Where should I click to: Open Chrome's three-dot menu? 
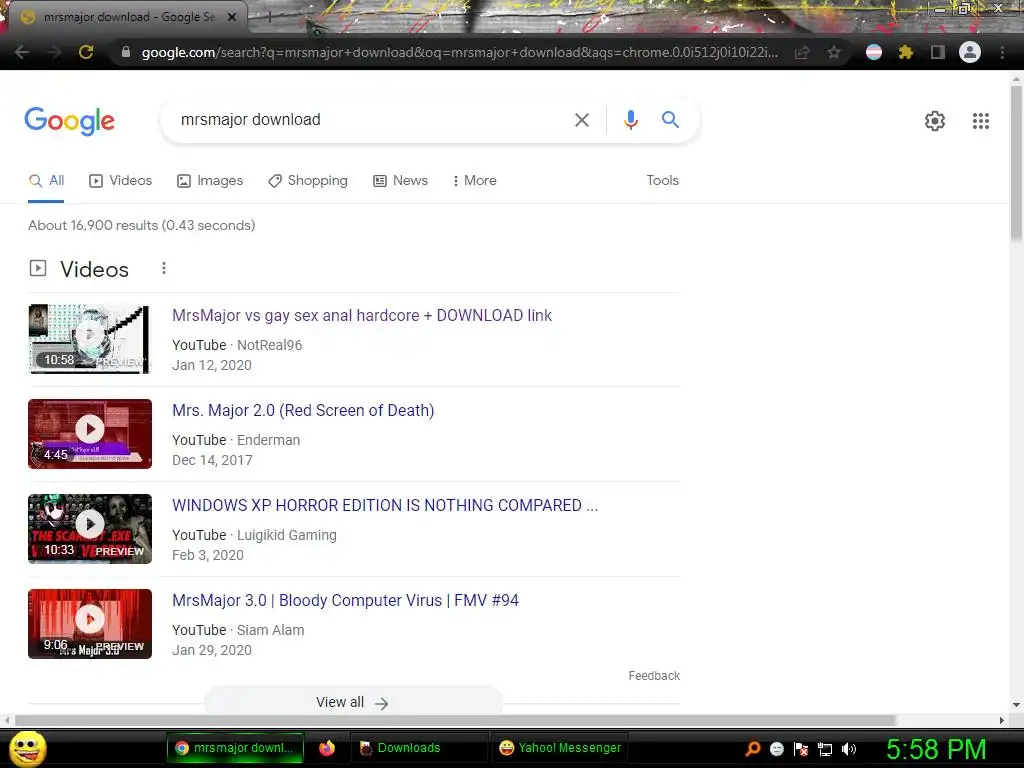point(1002,52)
